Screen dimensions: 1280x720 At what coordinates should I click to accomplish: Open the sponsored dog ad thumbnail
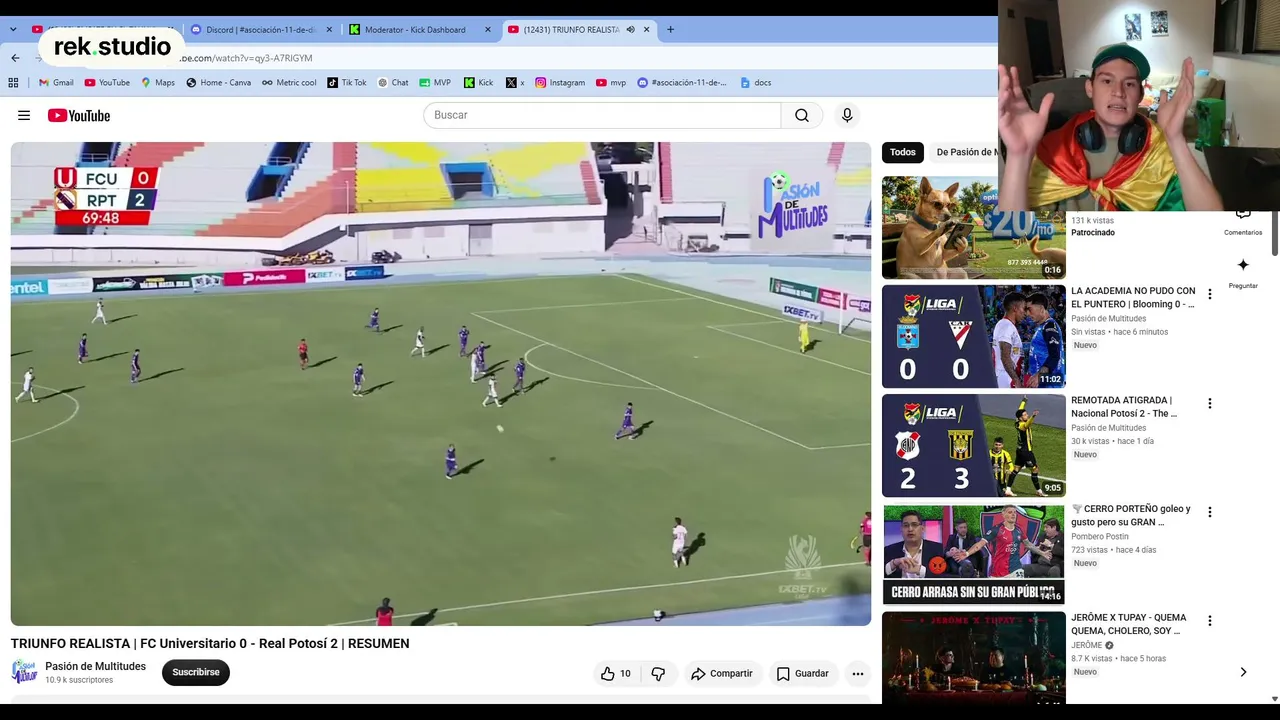(974, 228)
